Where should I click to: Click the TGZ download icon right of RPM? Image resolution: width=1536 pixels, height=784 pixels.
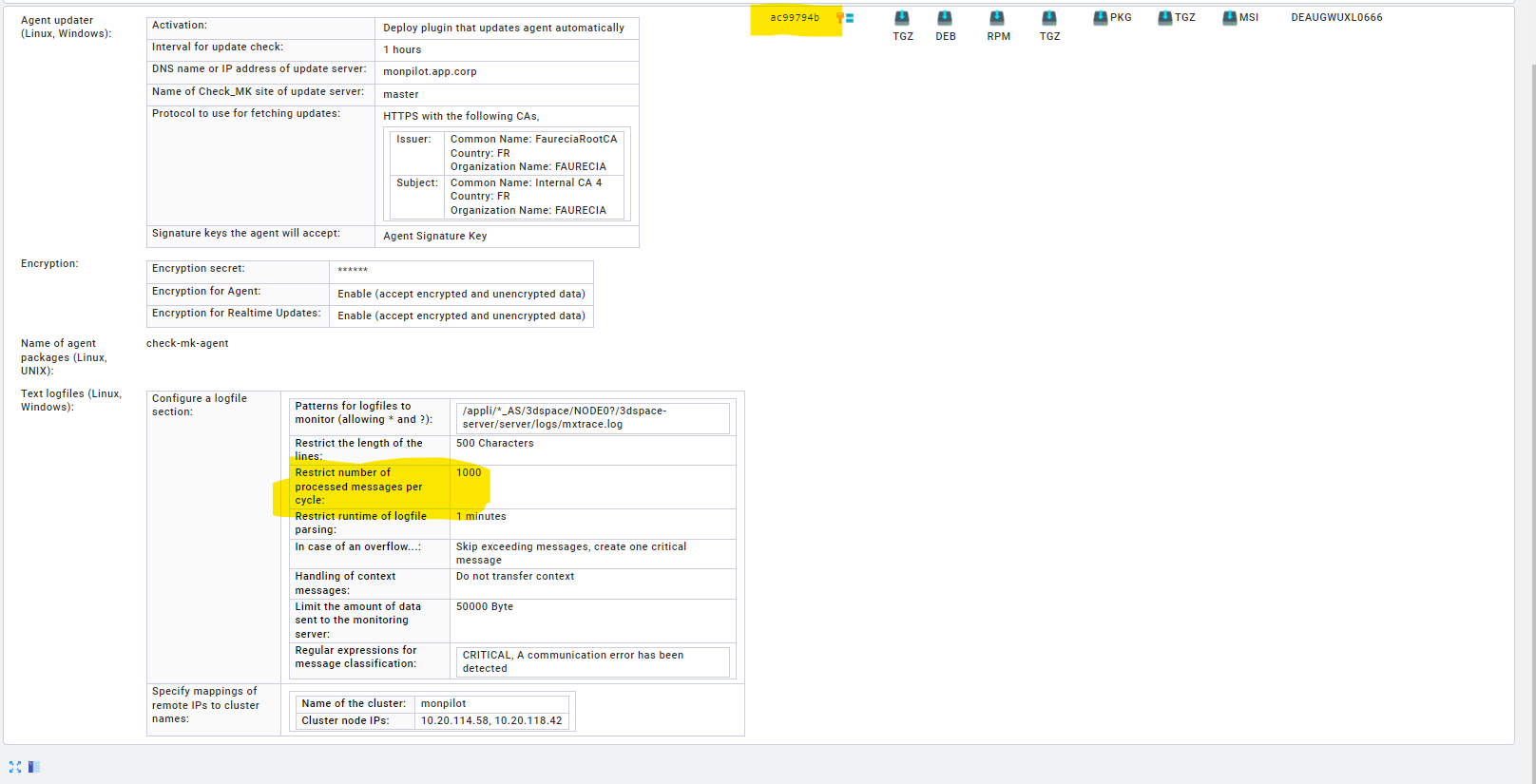(1049, 18)
